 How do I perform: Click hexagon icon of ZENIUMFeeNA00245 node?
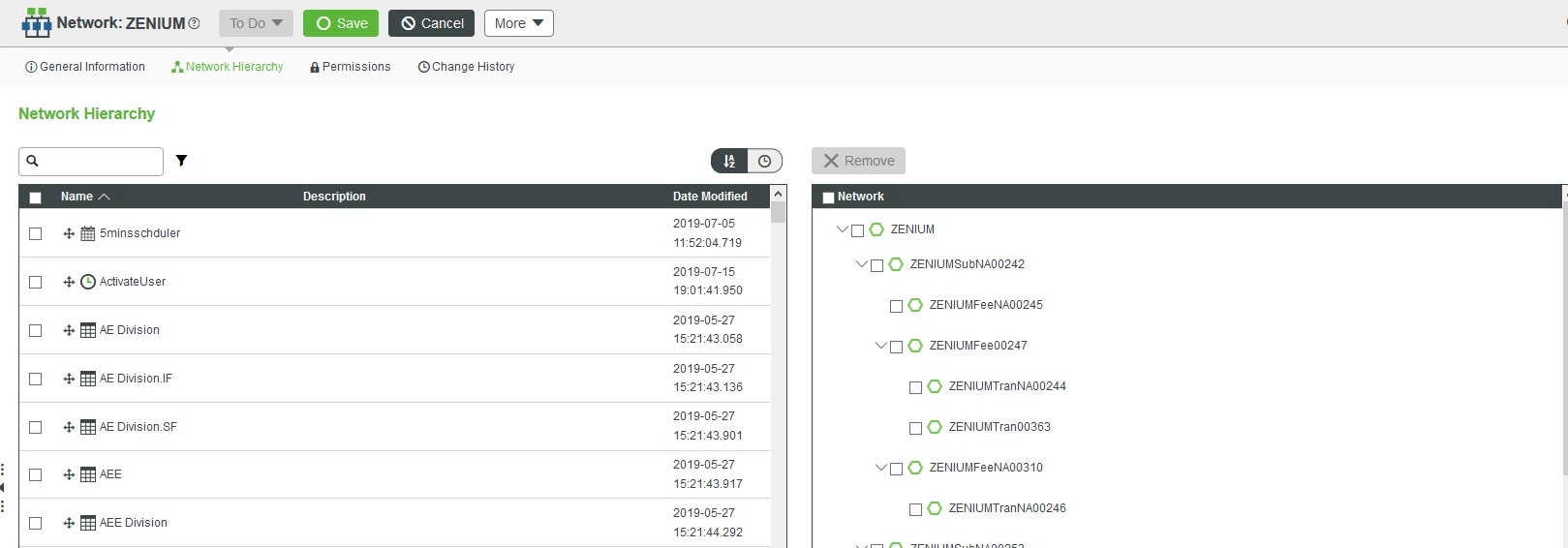tap(915, 305)
